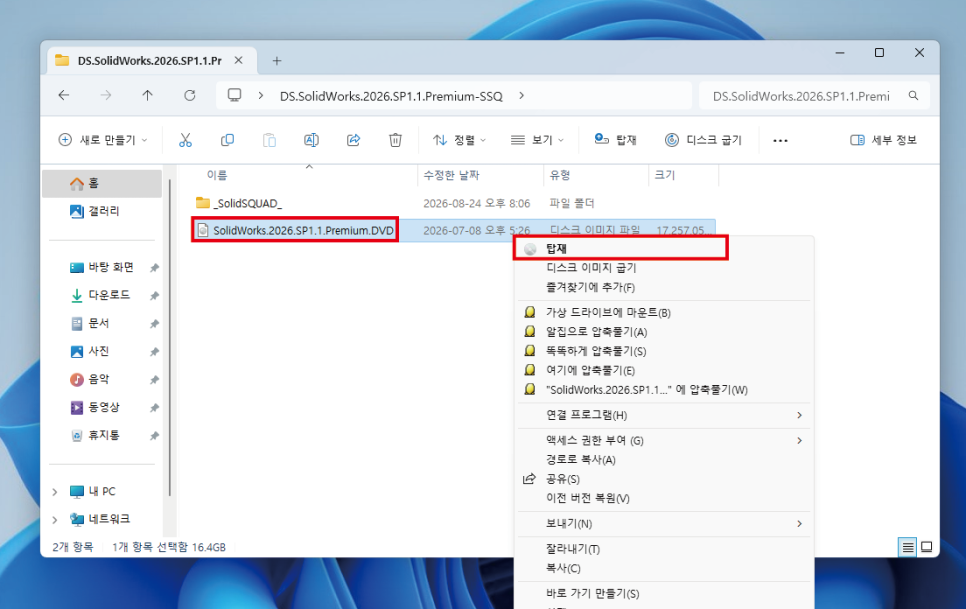Click the 디스크 굽기 toolbar button
The width and height of the screenshot is (966, 609).
704,140
